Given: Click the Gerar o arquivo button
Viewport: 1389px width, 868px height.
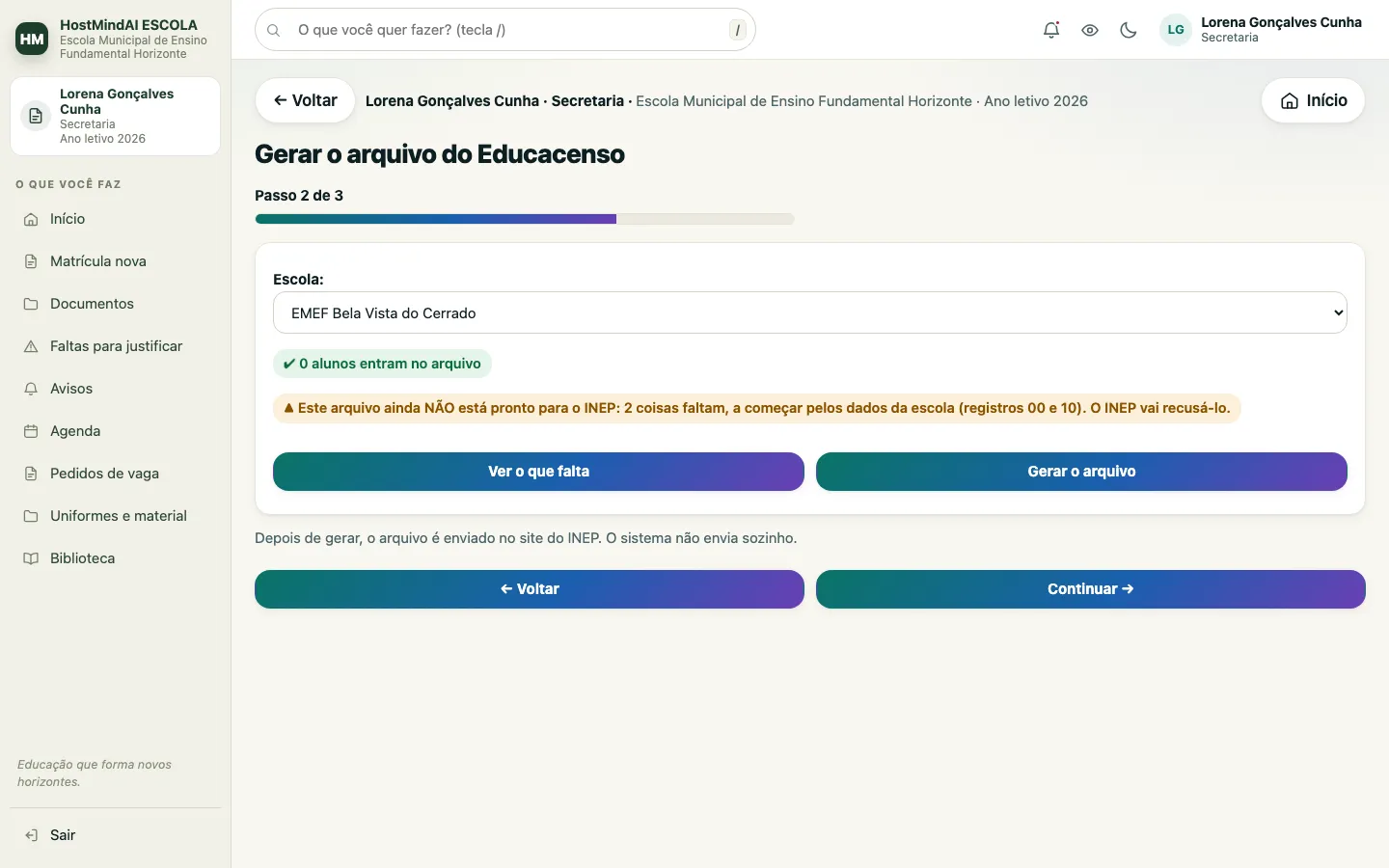Looking at the screenshot, I should click(x=1081, y=472).
